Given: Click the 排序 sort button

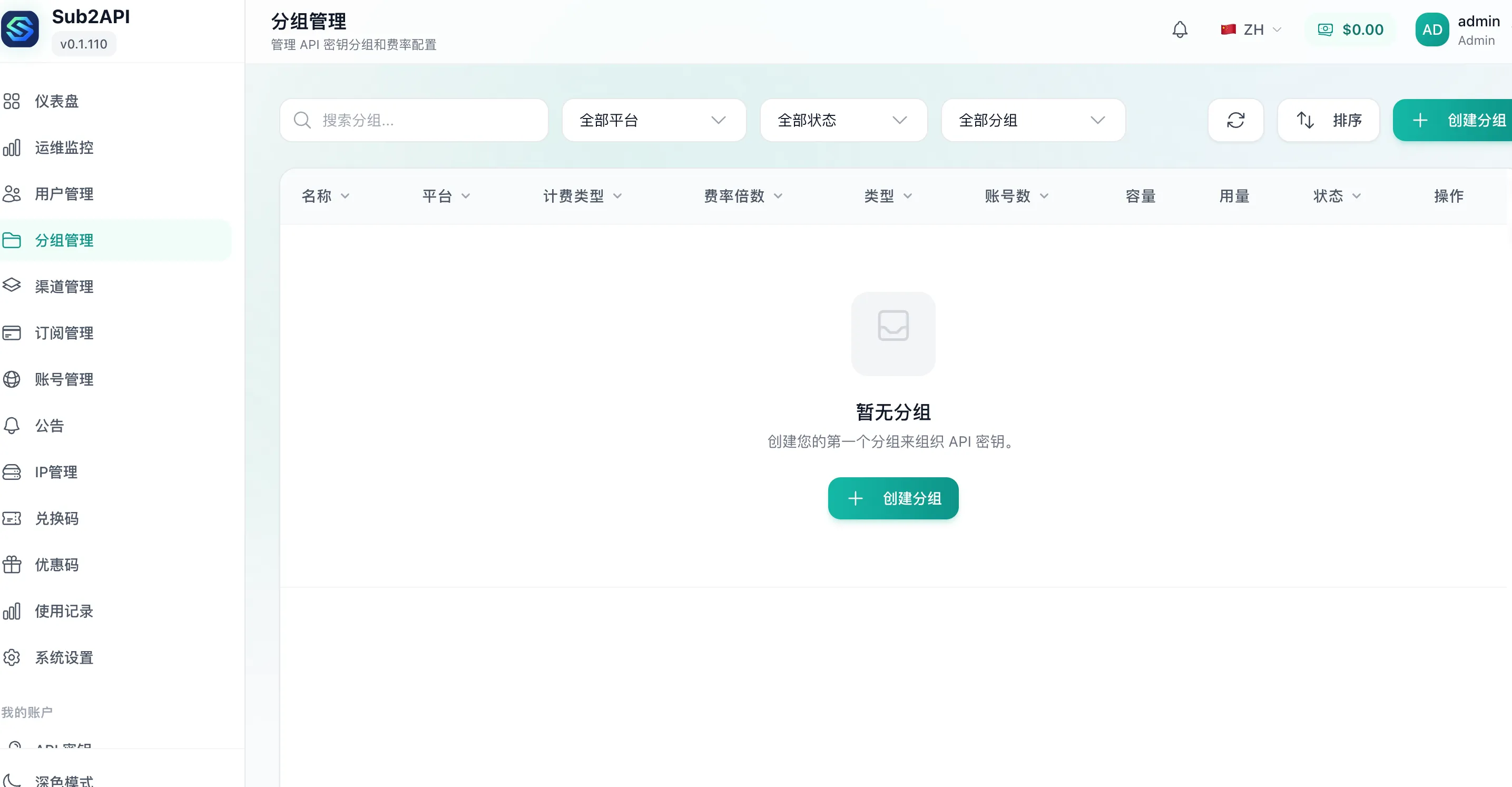Looking at the screenshot, I should pyautogui.click(x=1328, y=120).
